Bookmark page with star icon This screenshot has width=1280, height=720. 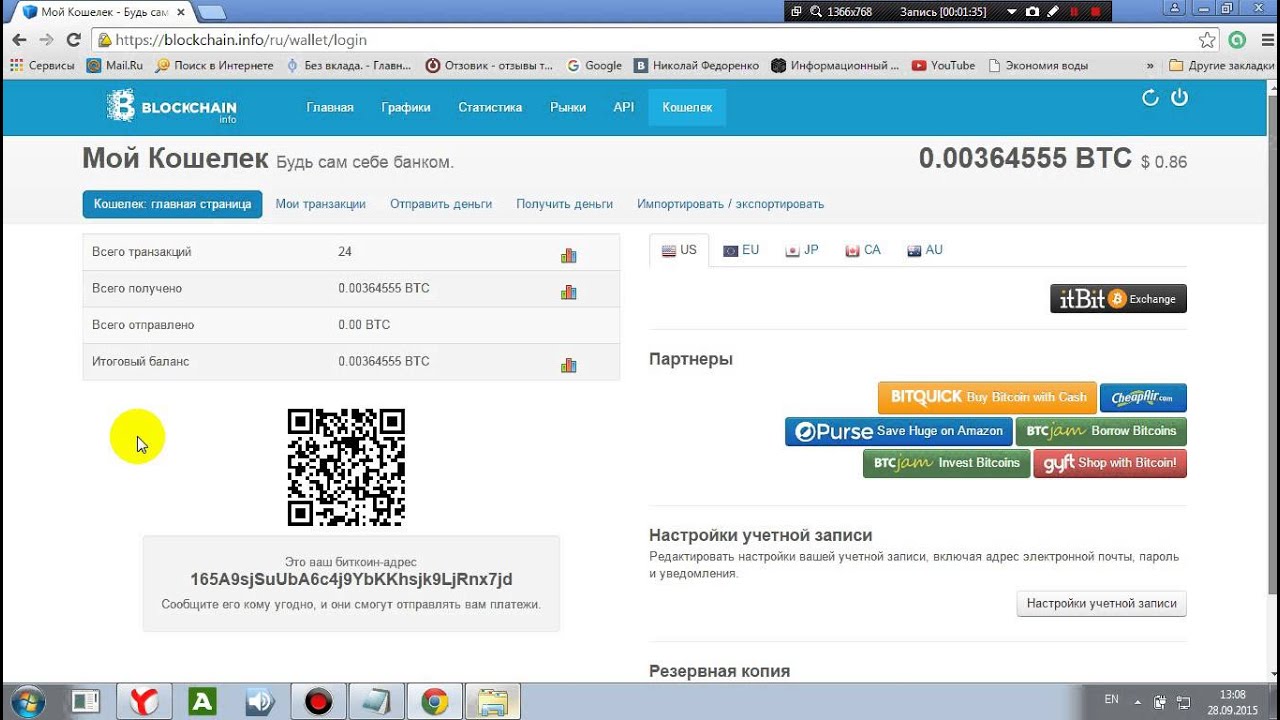[1207, 40]
